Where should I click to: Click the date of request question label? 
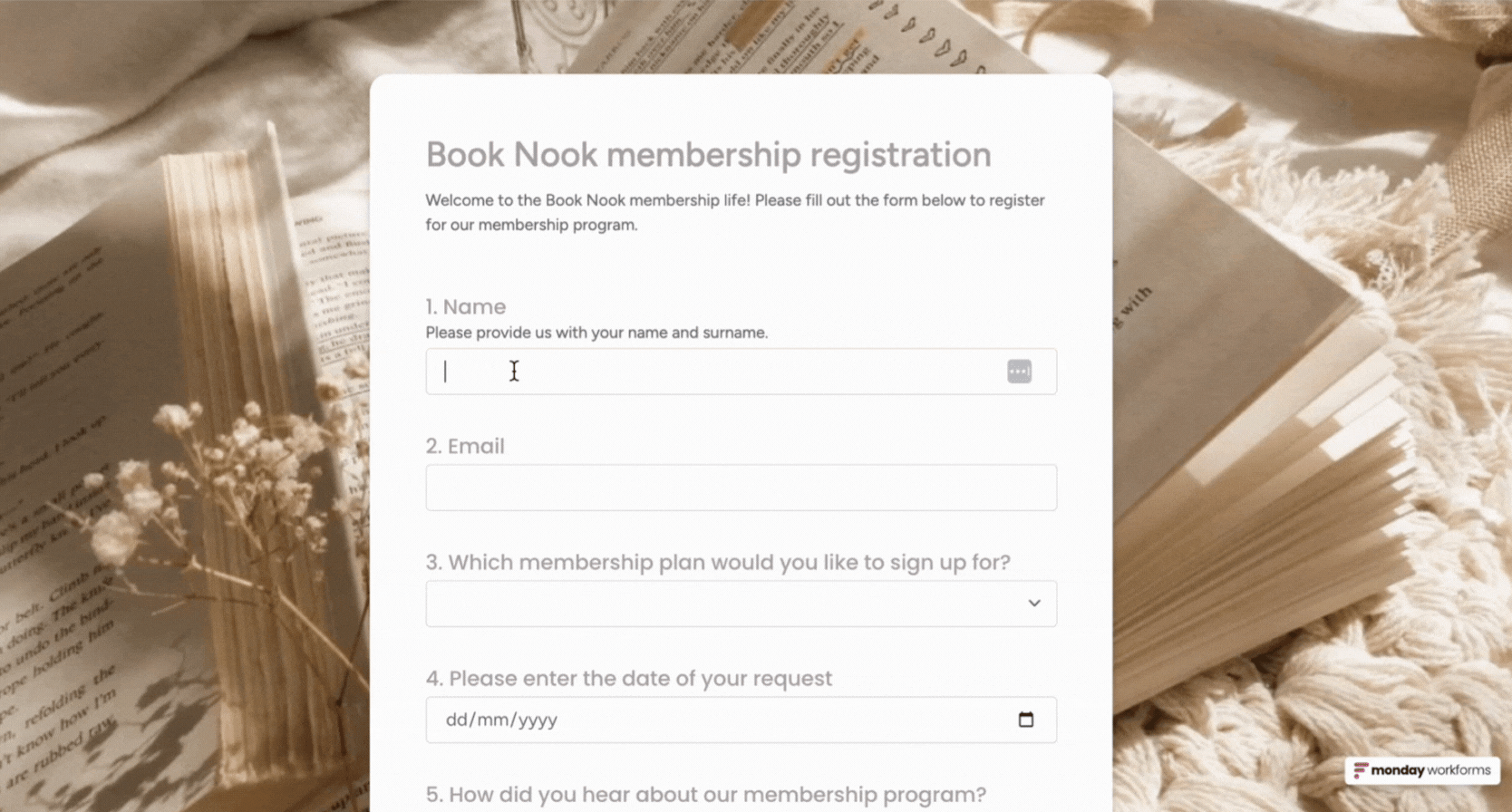(629, 678)
